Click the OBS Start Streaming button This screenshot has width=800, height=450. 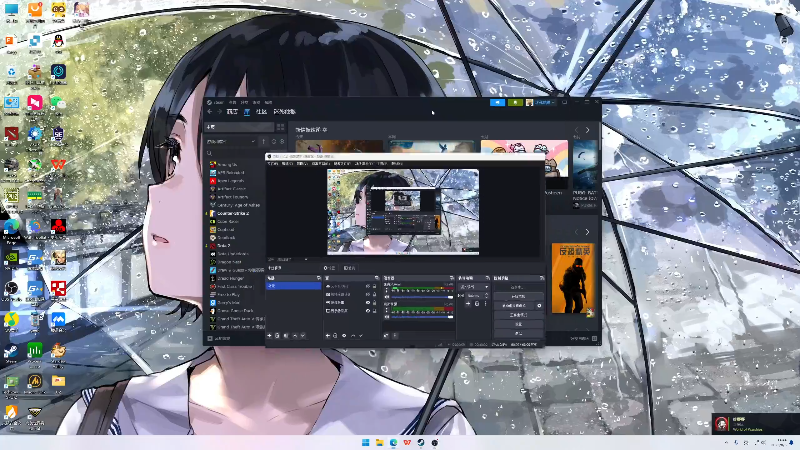[x=518, y=287]
